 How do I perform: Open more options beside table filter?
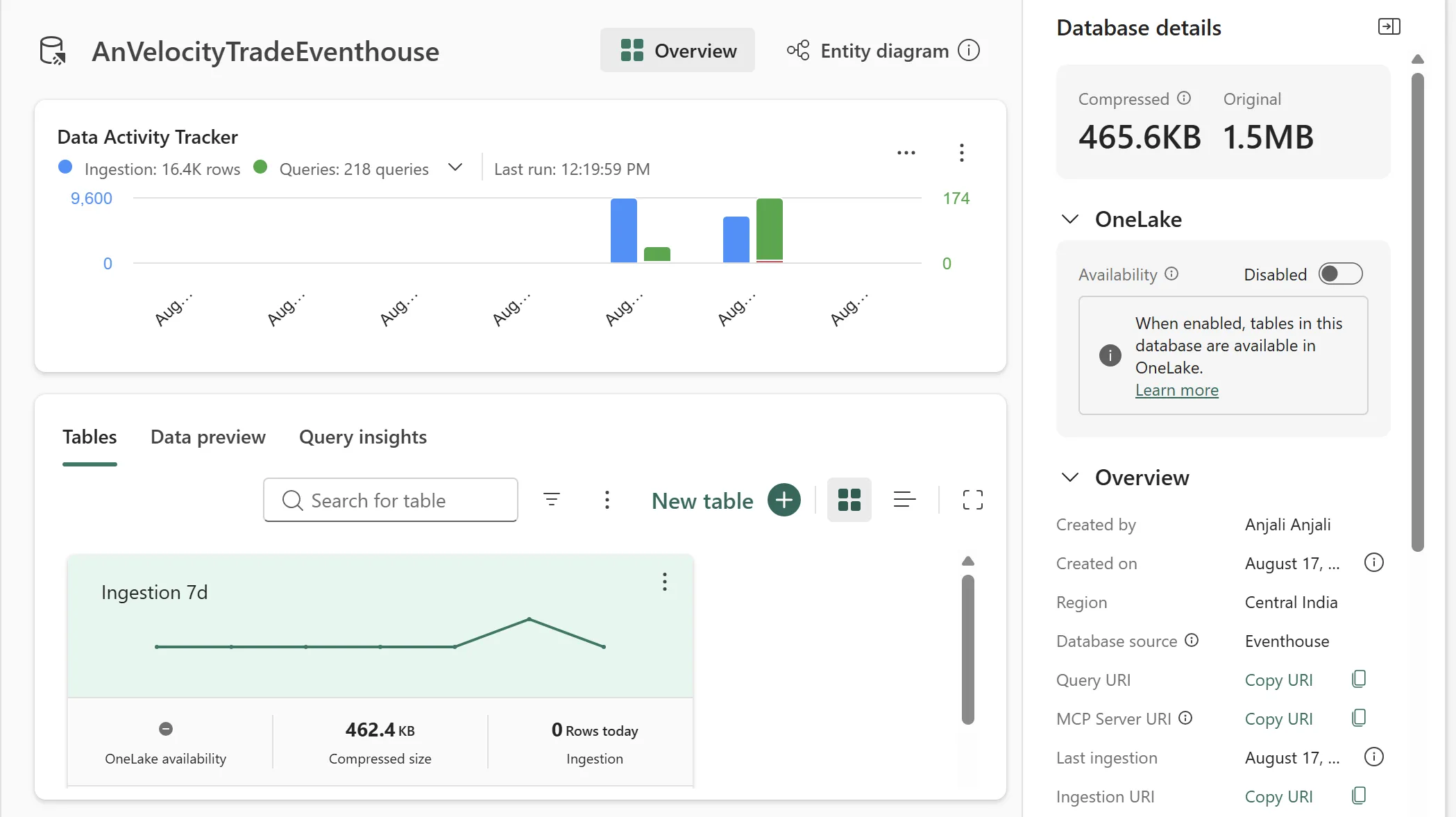point(607,500)
